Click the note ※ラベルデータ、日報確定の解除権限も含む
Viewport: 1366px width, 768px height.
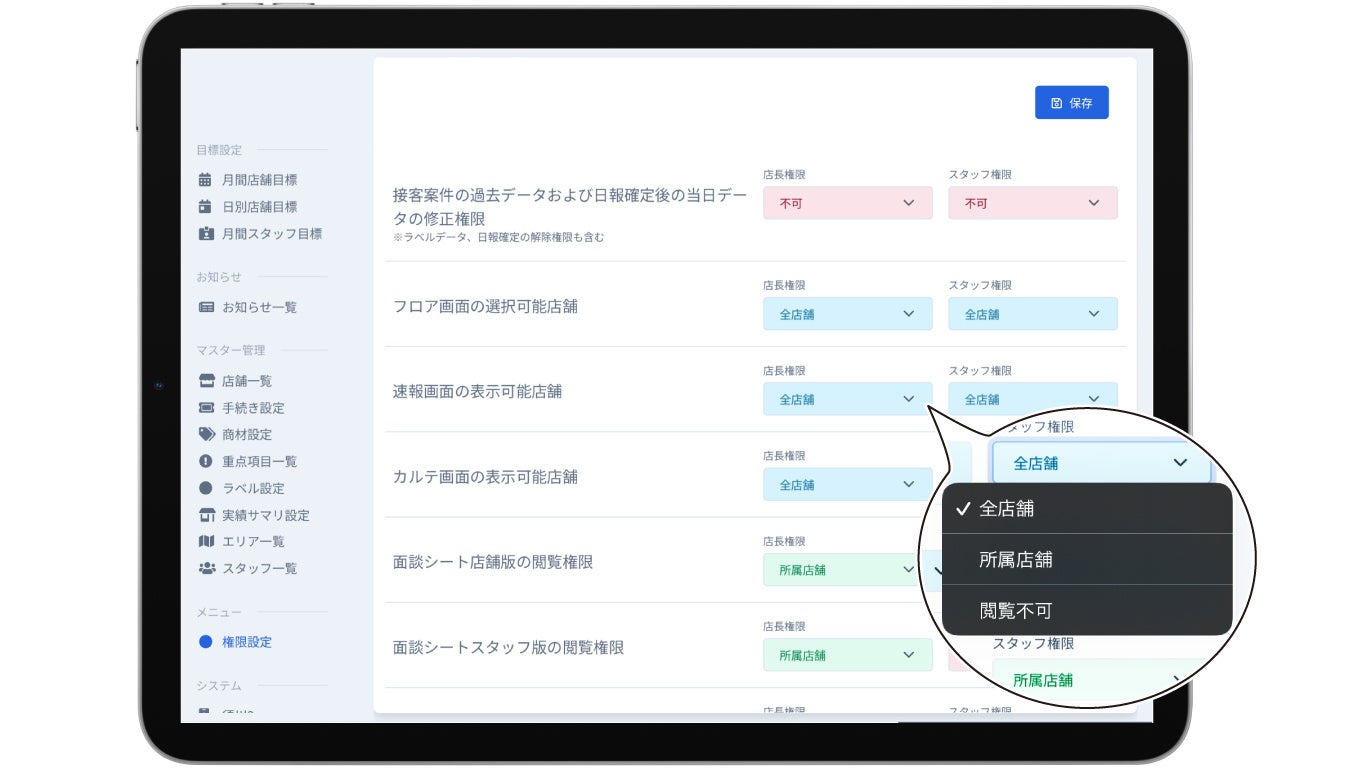498,237
